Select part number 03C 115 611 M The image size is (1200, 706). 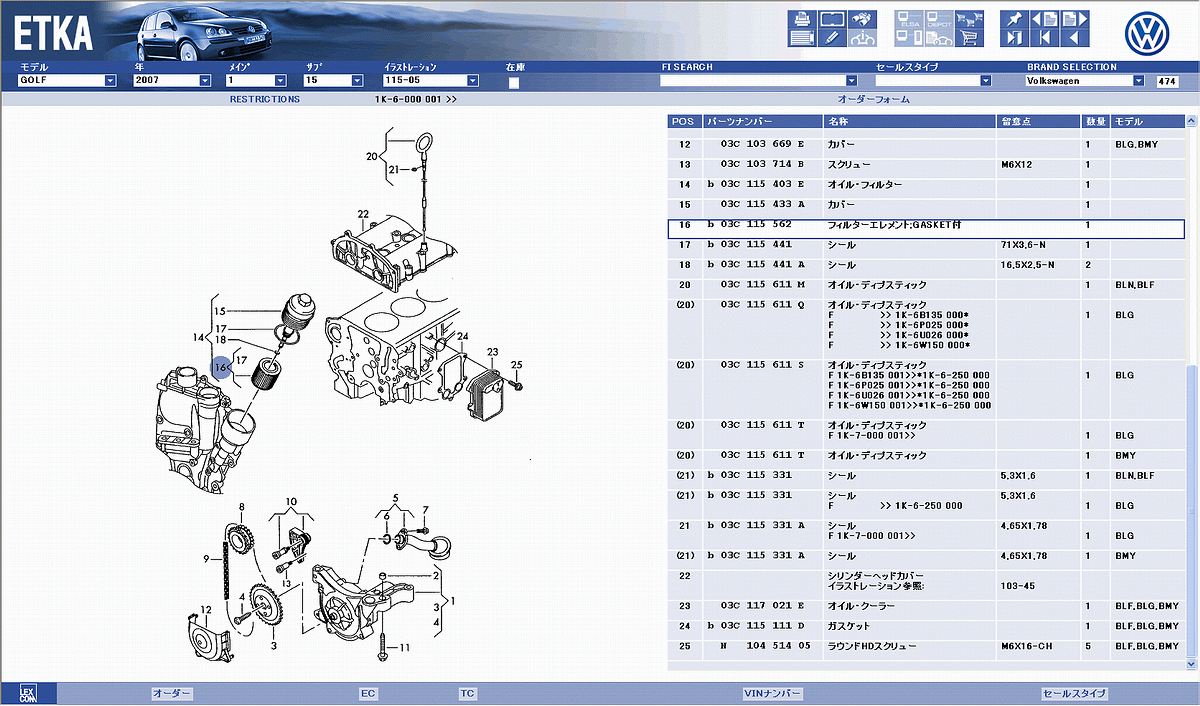click(762, 285)
